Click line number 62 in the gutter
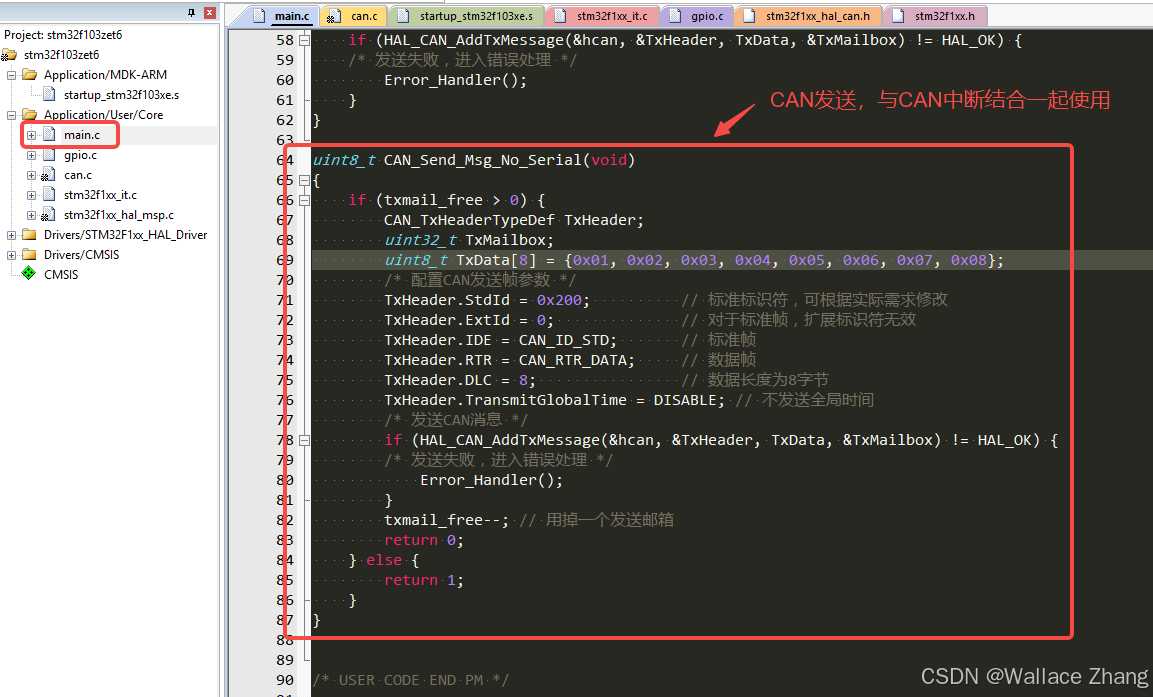The width and height of the screenshot is (1153, 697). (x=285, y=120)
